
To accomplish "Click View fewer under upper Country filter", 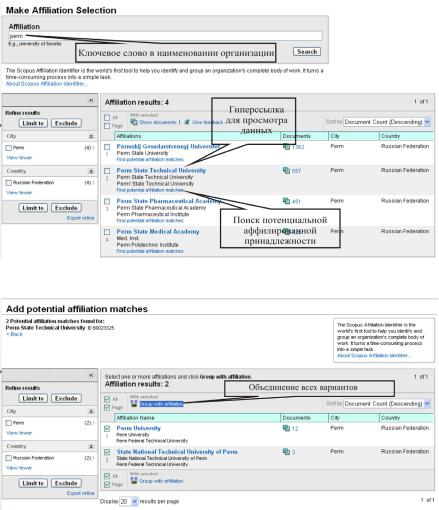I will (19, 193).
